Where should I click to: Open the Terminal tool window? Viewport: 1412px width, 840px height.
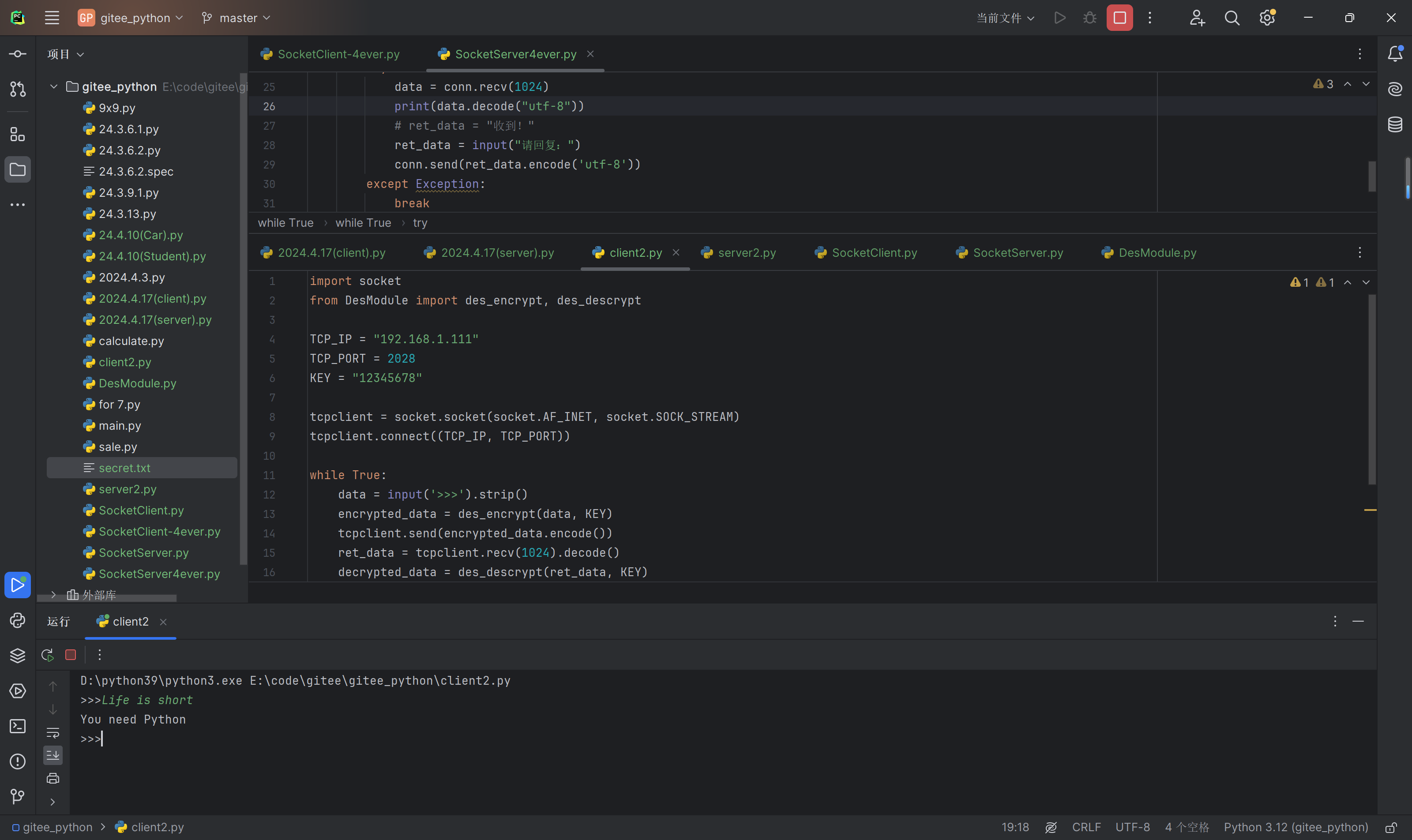(x=18, y=726)
